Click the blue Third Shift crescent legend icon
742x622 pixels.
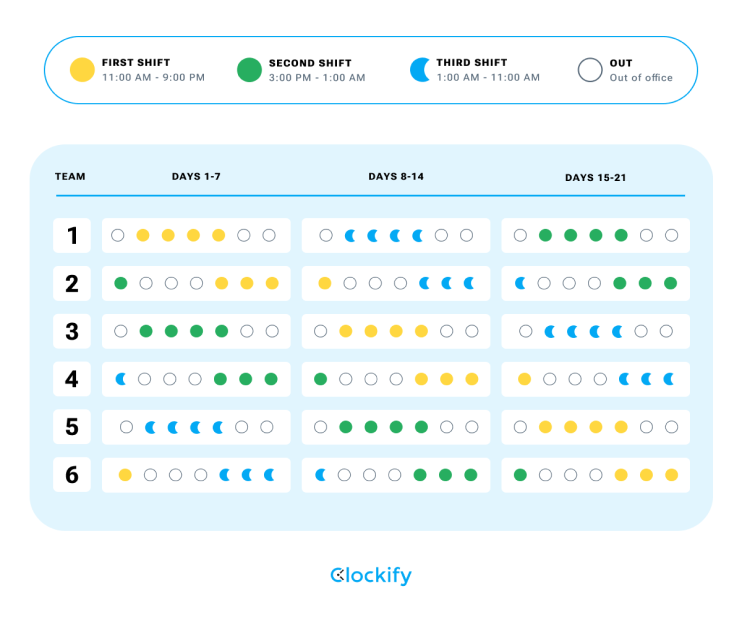point(420,70)
